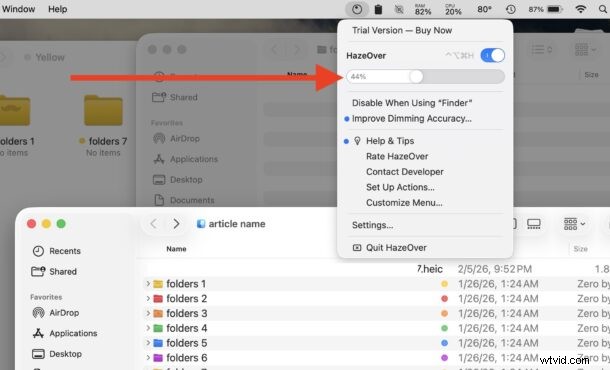Screen dimensions: 610x370
Task: Select the folders 1 yellow folder row
Action: click(x=377, y=284)
